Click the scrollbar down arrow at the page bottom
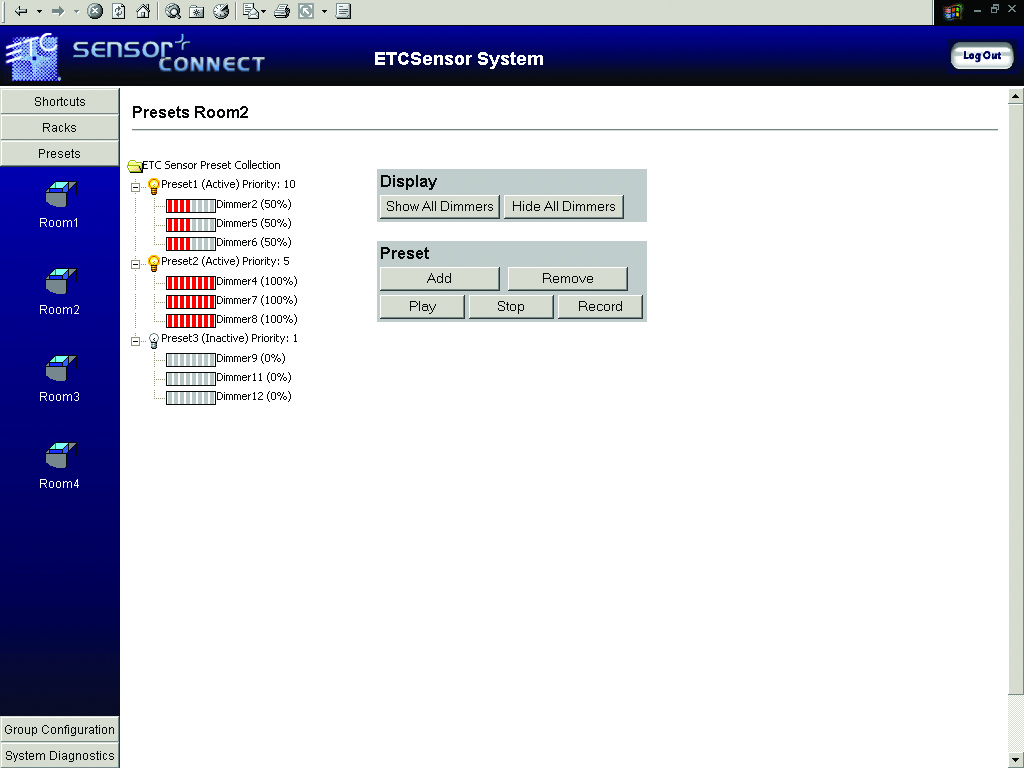Viewport: 1024px width, 768px height. (x=1016, y=760)
